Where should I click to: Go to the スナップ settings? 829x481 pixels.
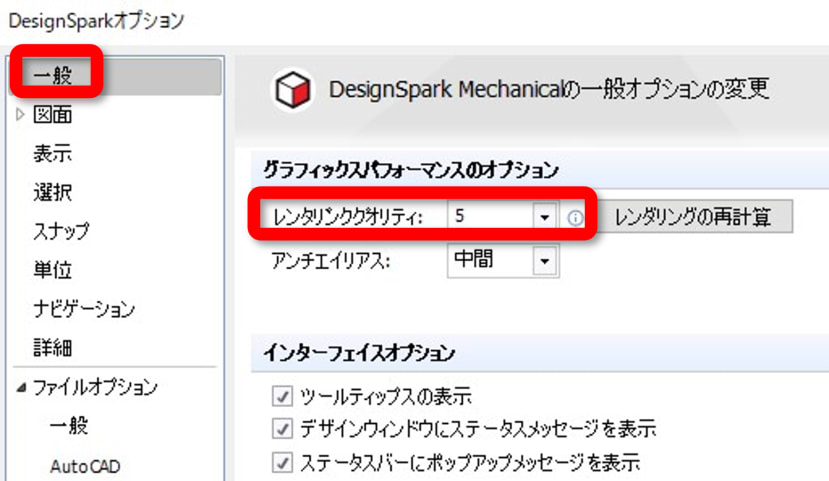(61, 232)
